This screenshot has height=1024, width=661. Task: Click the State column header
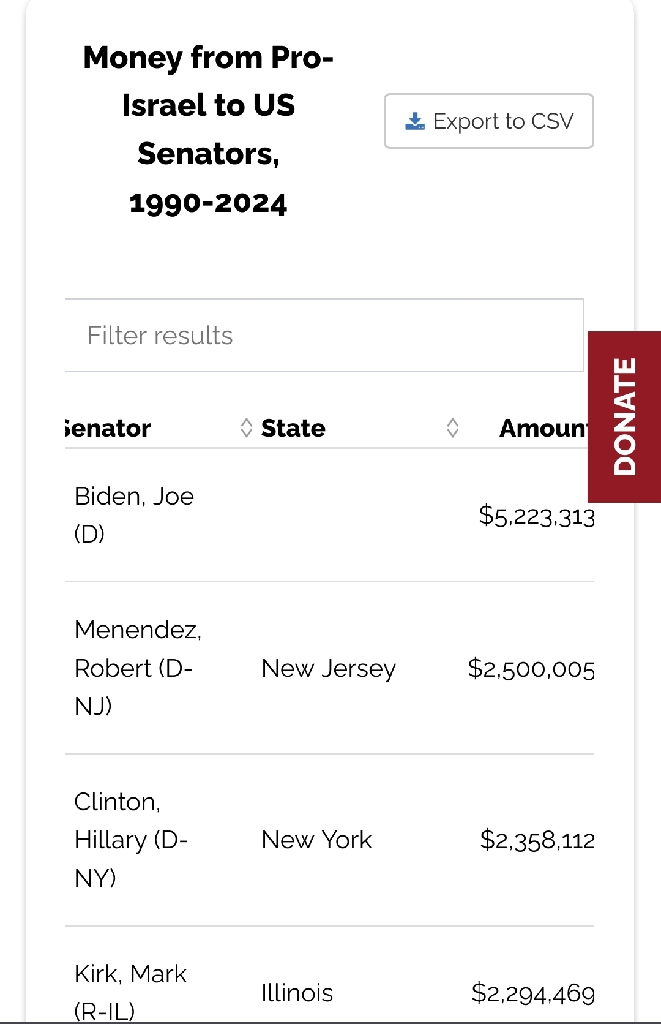click(293, 428)
